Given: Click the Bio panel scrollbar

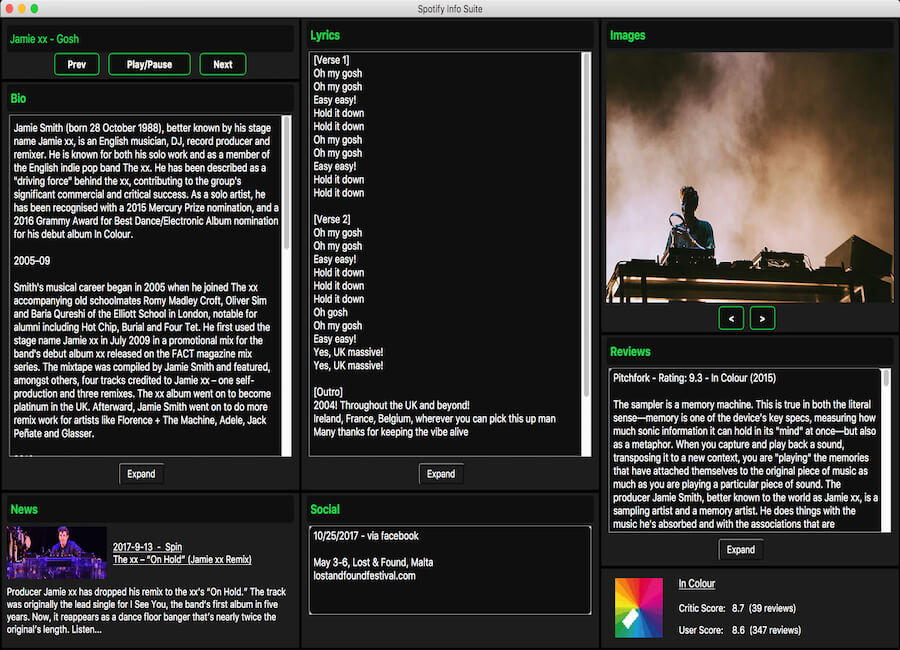Looking at the screenshot, I should (x=288, y=180).
